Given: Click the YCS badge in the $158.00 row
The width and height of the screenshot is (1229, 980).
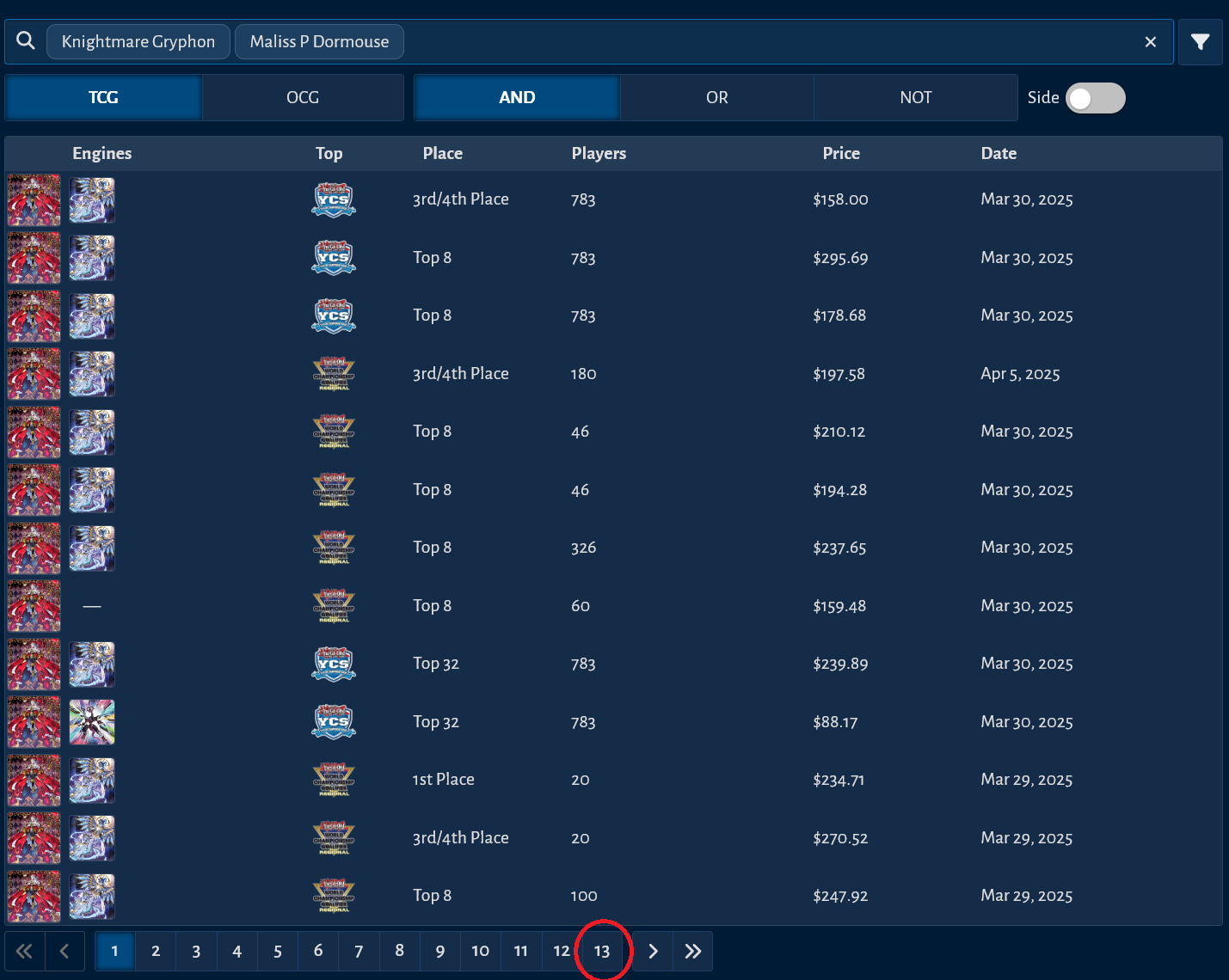Looking at the screenshot, I should 334,199.
